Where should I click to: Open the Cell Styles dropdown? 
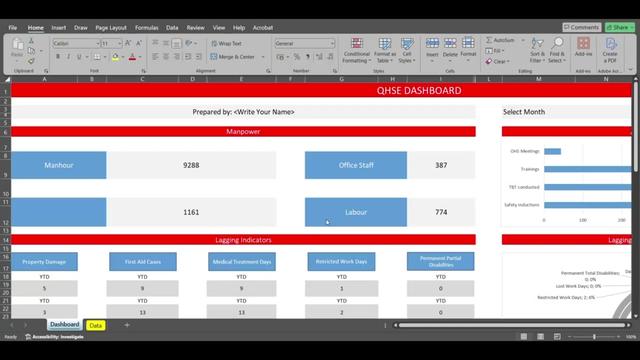407,51
